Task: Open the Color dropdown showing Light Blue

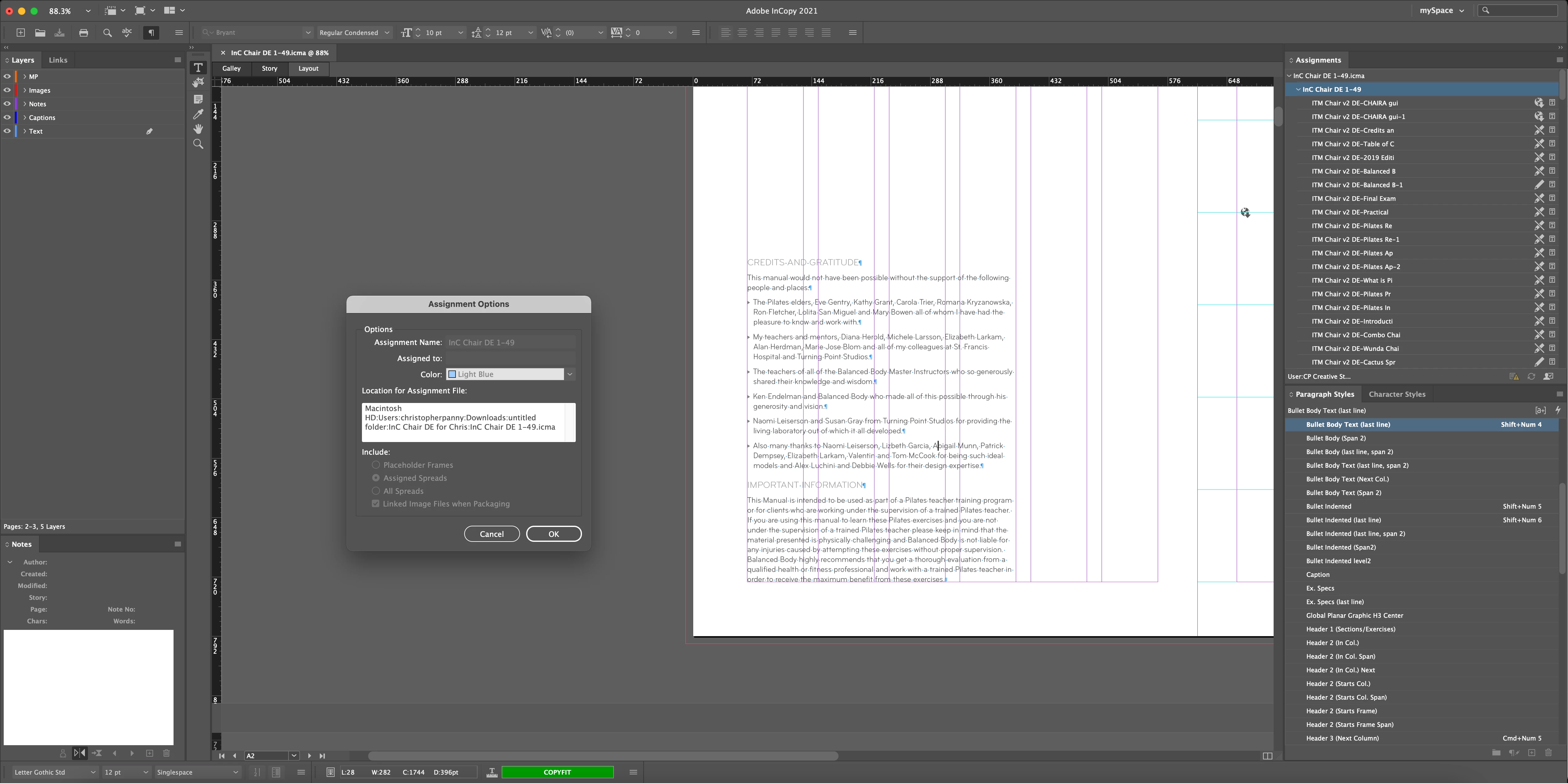Action: [x=510, y=374]
